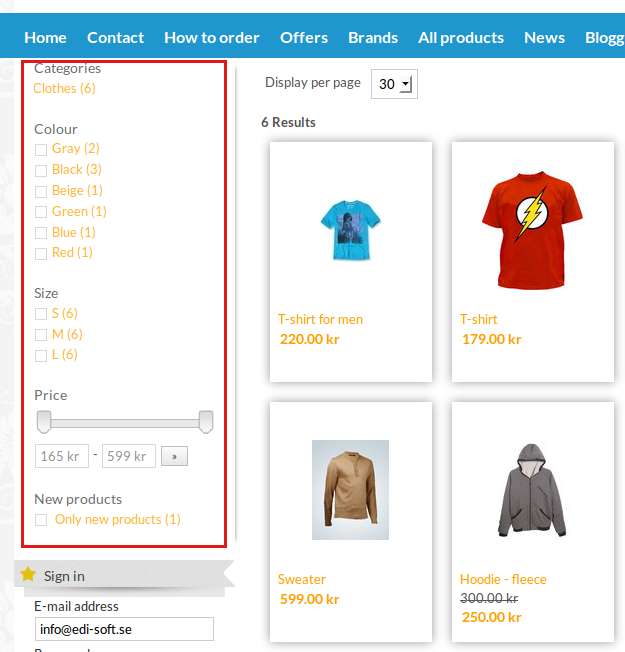Open All products in navigation
Image resolution: width=625 pixels, height=652 pixels.
coord(461,38)
